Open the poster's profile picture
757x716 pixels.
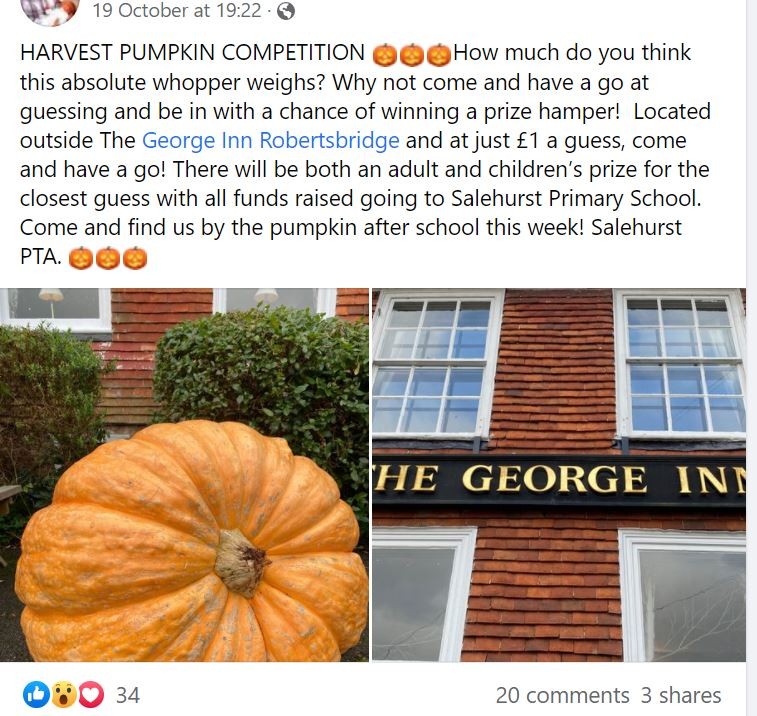coord(50,10)
